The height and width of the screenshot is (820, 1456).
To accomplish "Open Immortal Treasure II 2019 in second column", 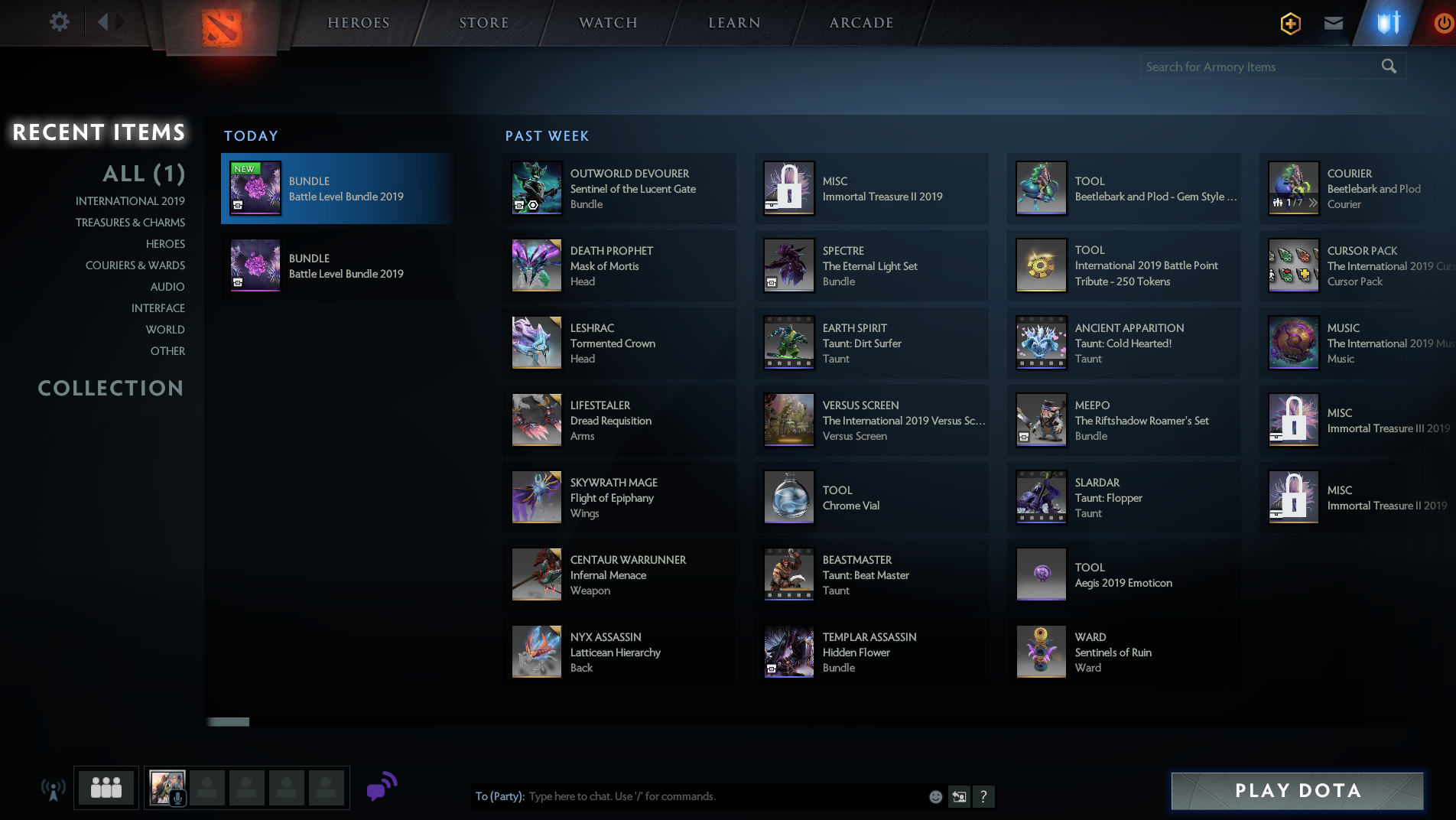I will [x=872, y=188].
